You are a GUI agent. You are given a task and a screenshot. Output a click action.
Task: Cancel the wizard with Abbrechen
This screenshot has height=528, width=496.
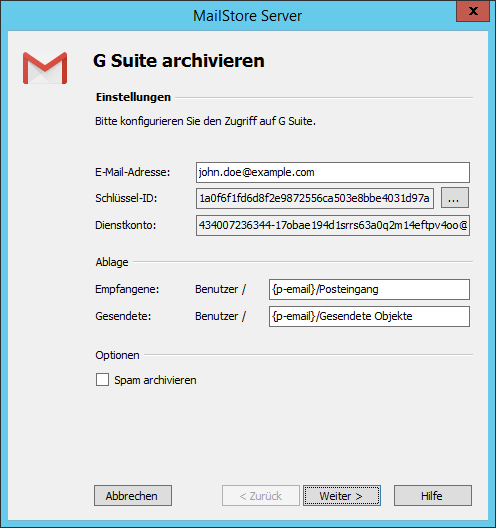coord(133,496)
